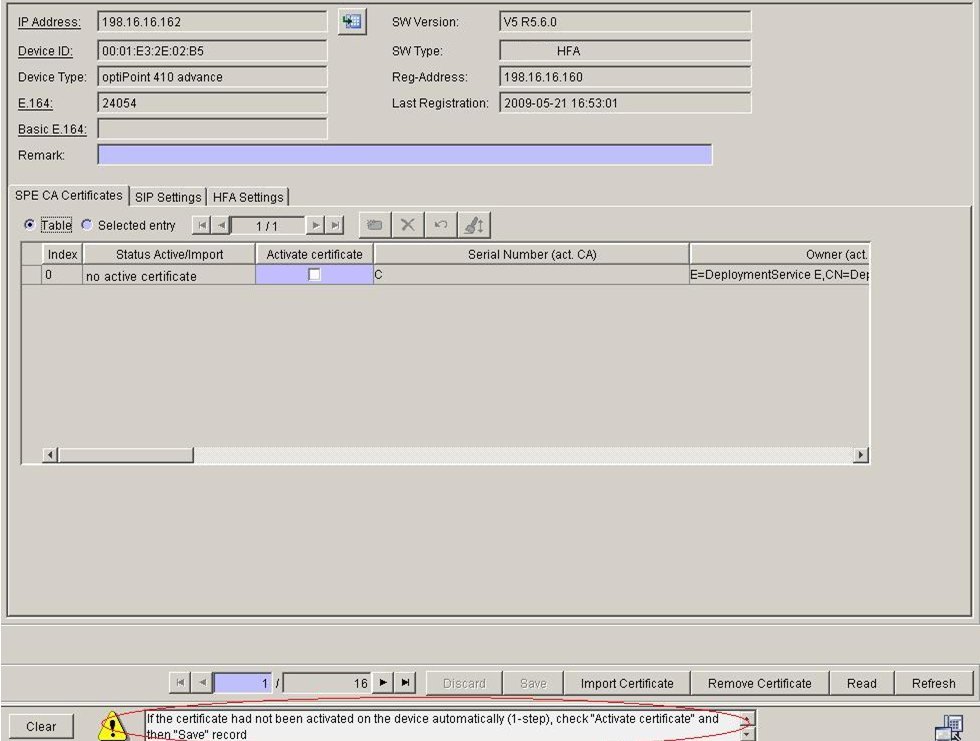Viewport: 980px width, 741px height.
Task: Jump to first record in bottom navigator
Action: (180, 682)
